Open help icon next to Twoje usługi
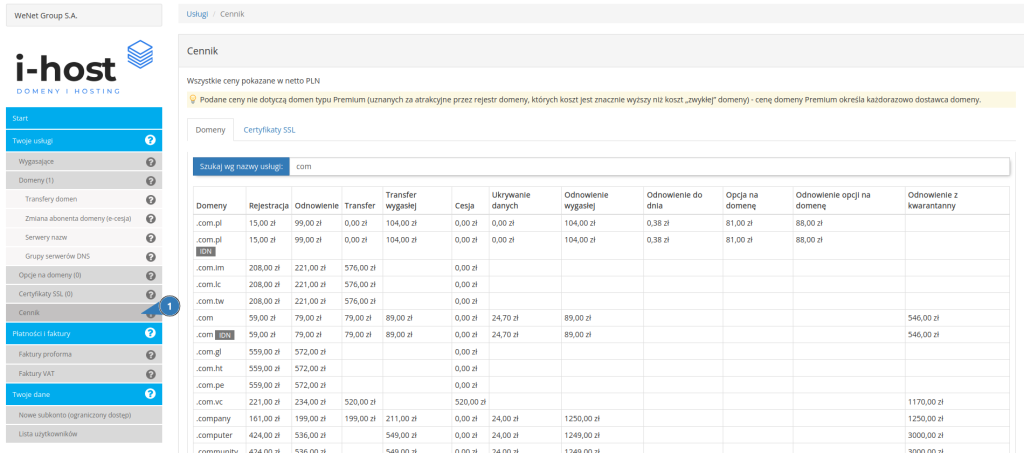Screen dimensions: 1024x453 [150, 140]
